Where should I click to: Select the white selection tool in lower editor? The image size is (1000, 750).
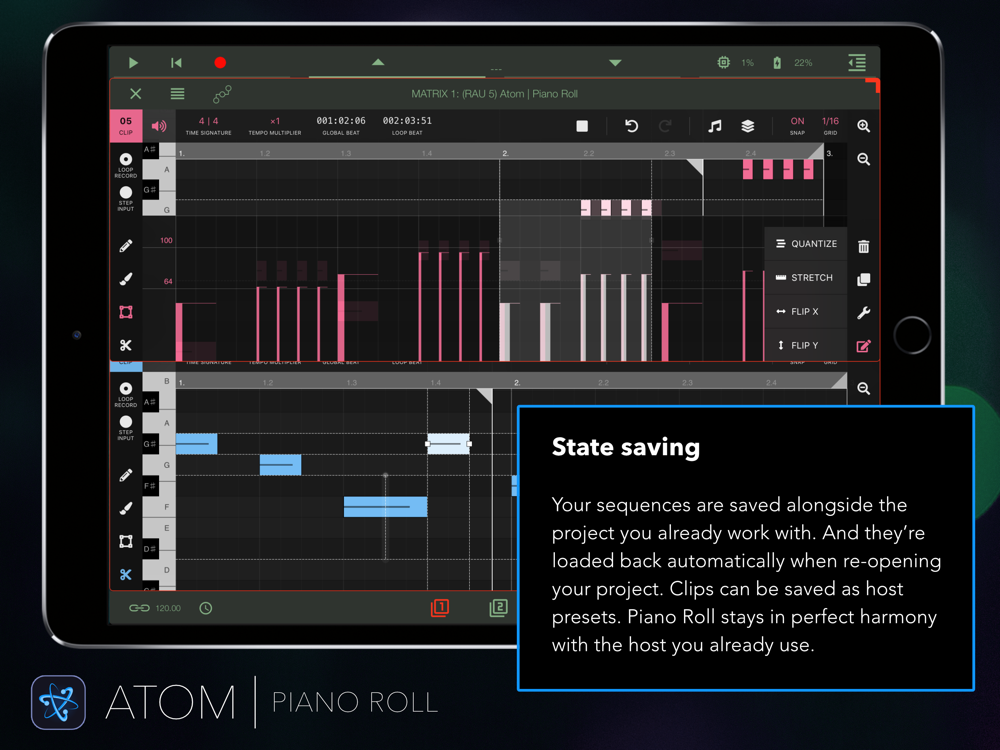(126, 541)
